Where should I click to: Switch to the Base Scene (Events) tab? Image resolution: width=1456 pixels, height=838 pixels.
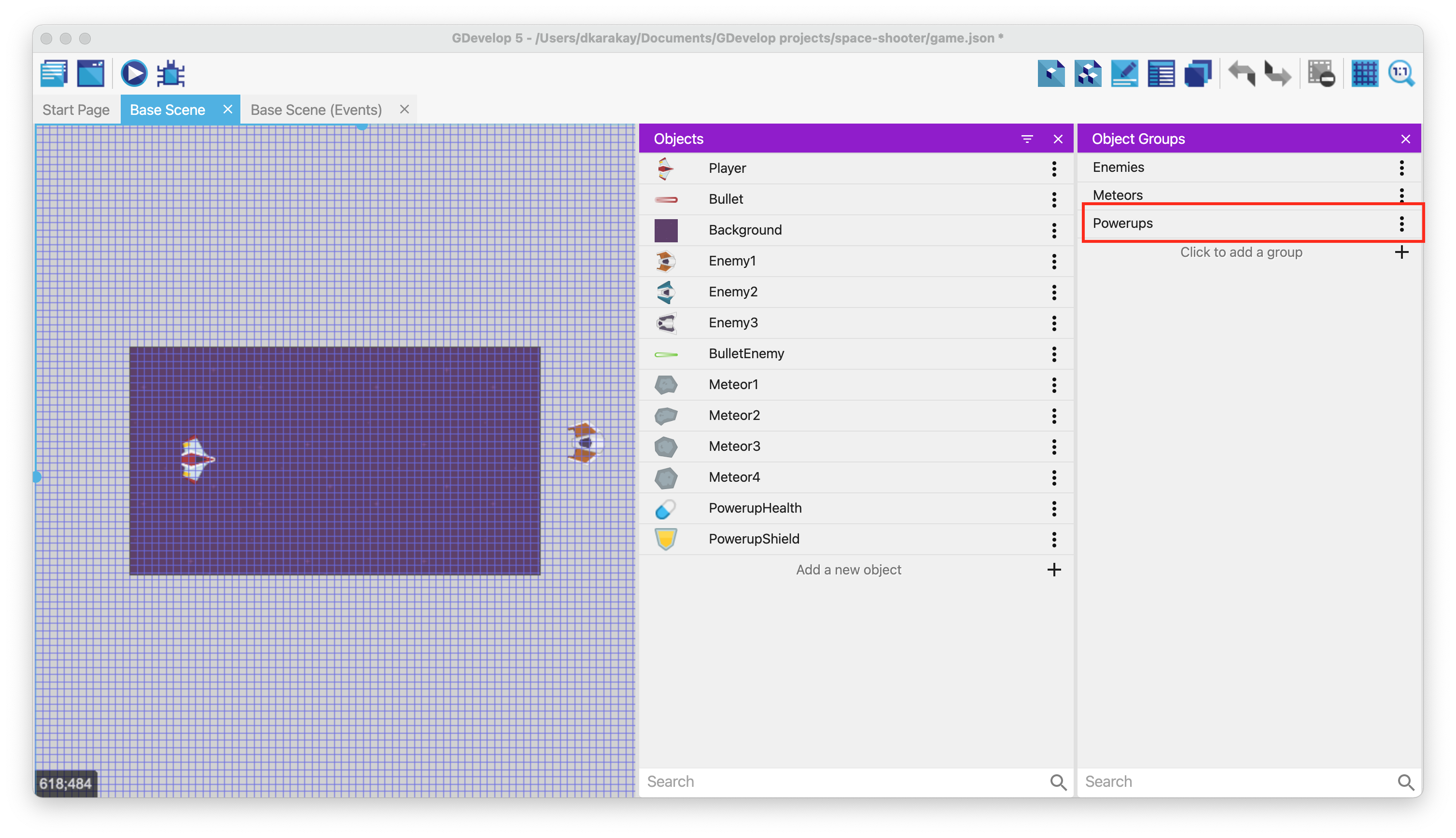(x=316, y=110)
